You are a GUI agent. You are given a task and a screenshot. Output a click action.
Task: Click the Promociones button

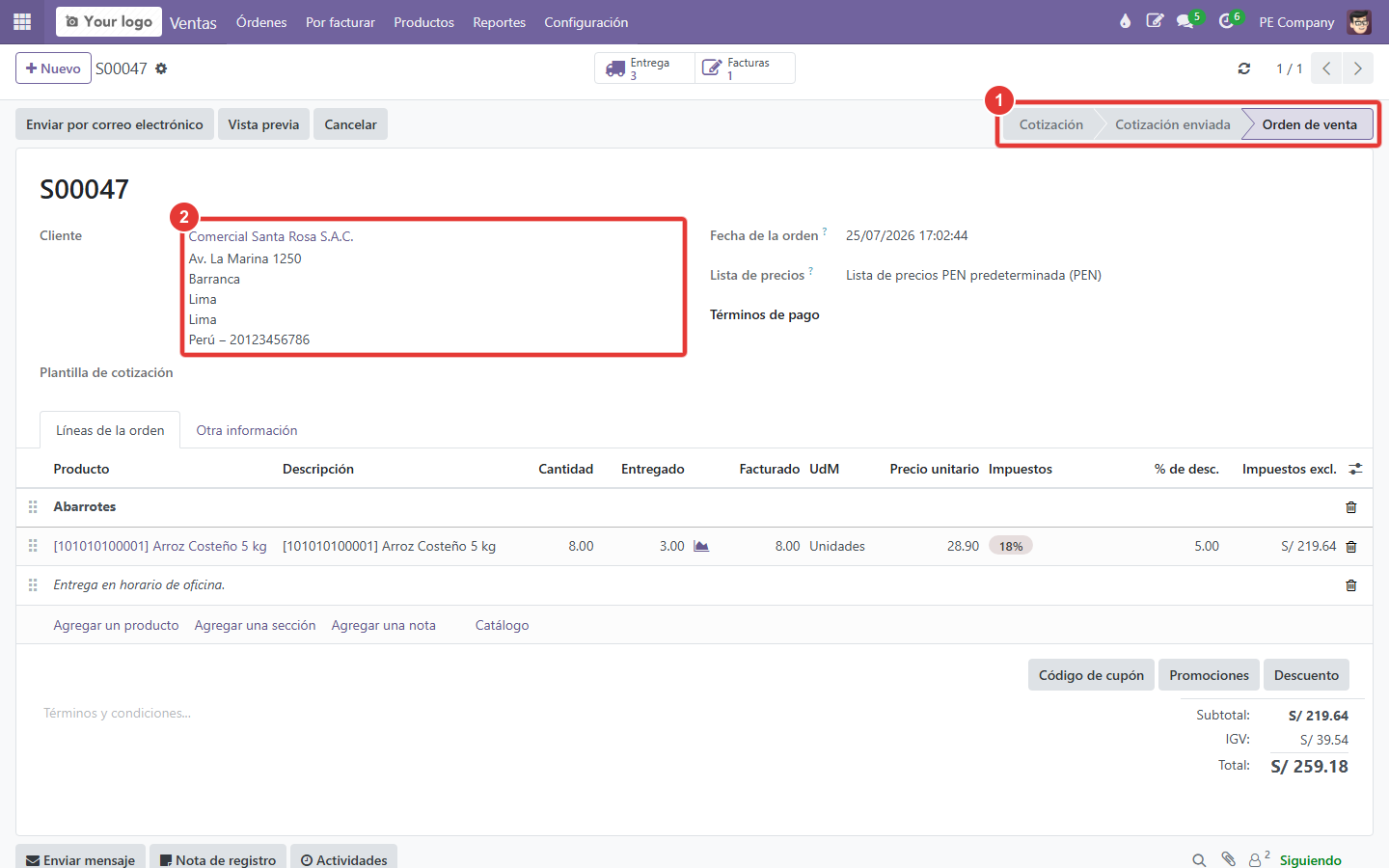click(1209, 675)
